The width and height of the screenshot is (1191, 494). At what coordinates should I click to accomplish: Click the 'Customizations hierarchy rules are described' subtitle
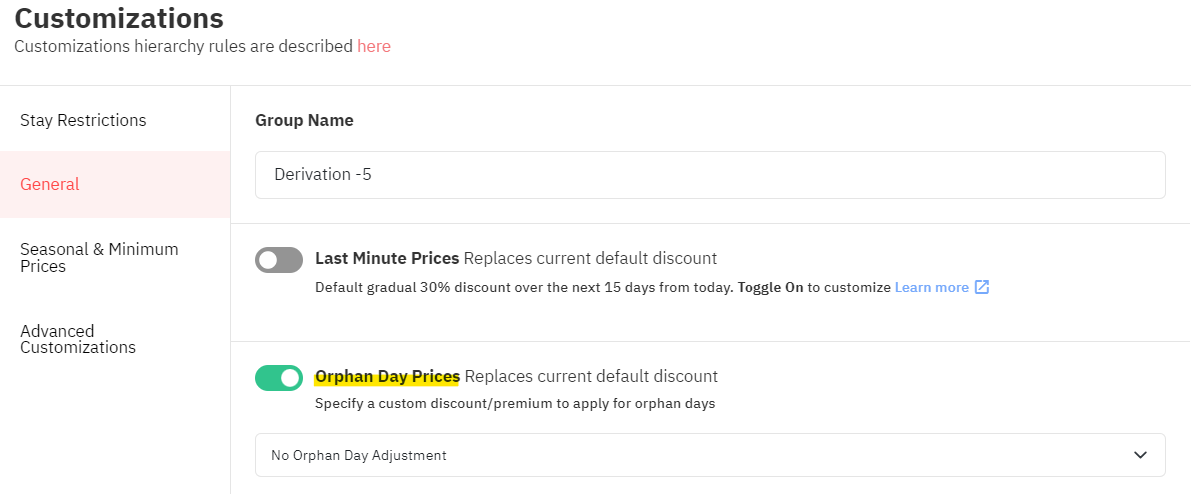coord(184,46)
